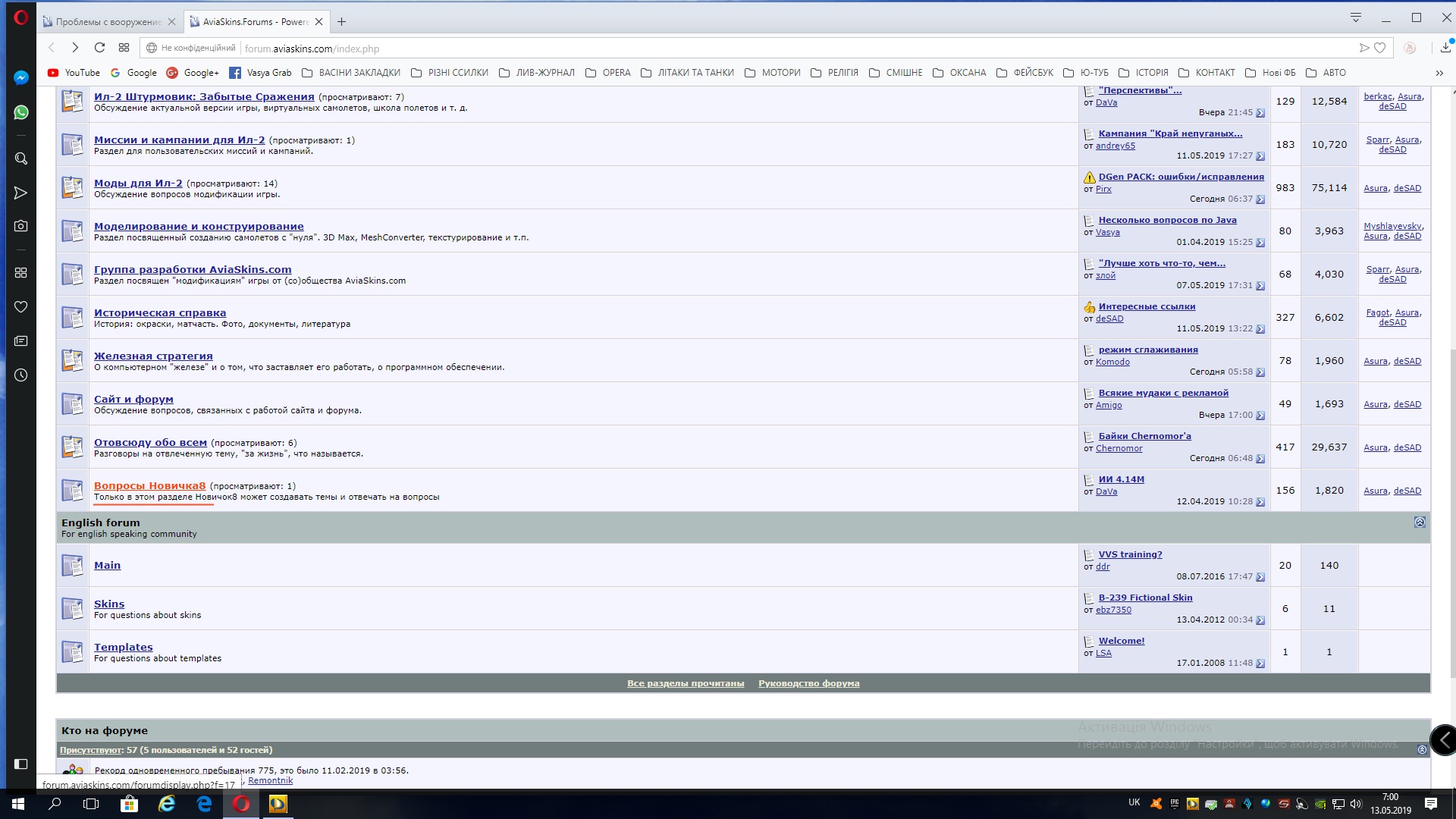
Task: Open Messenger in Opera sidebar
Action: (x=21, y=77)
